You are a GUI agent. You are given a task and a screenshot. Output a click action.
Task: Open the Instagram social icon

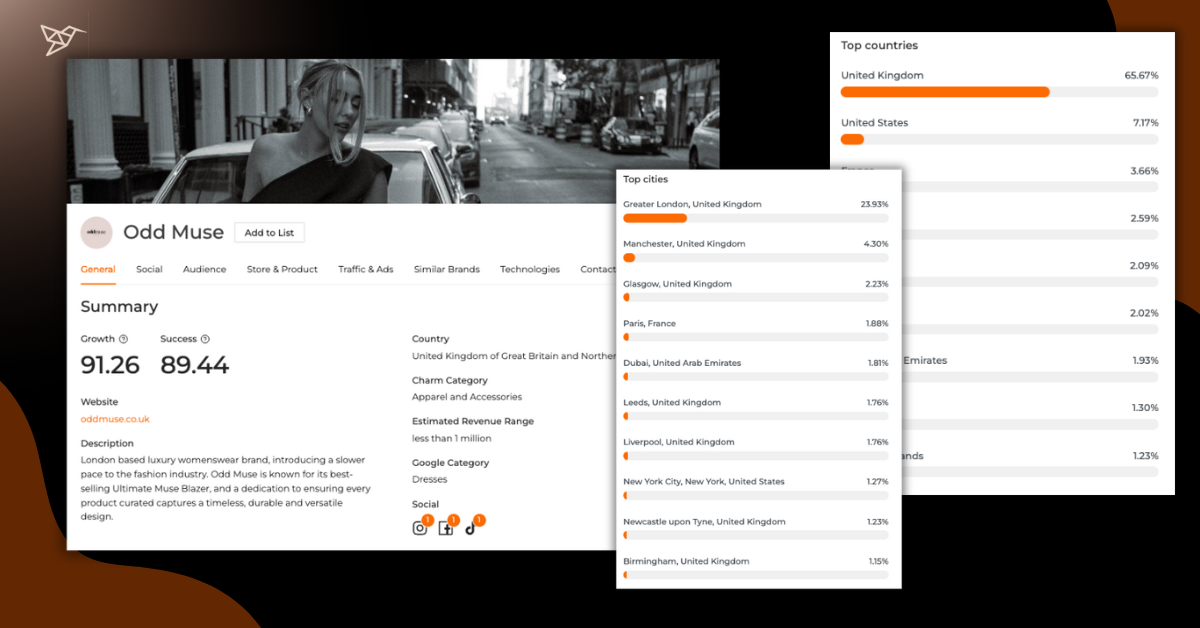click(x=420, y=528)
